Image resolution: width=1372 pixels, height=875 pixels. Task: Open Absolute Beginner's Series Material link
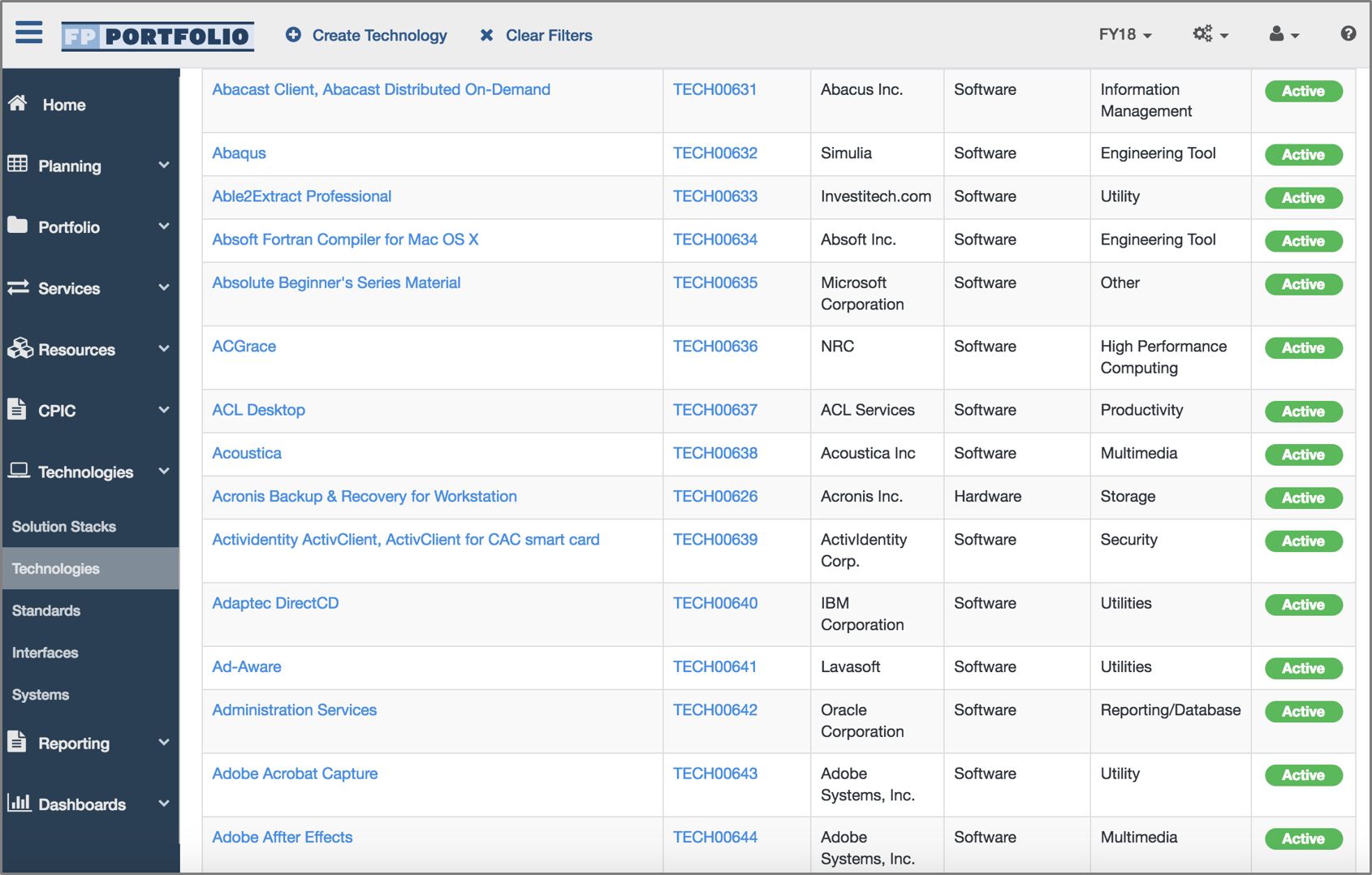336,282
